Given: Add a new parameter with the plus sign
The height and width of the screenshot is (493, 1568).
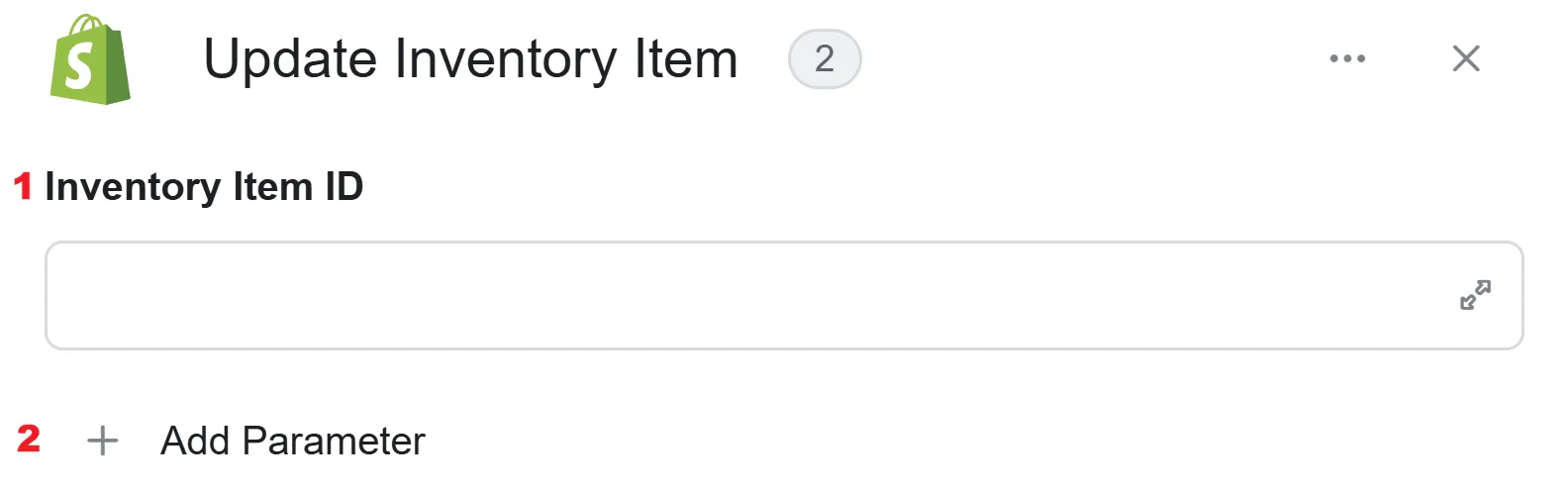Looking at the screenshot, I should (x=103, y=441).
